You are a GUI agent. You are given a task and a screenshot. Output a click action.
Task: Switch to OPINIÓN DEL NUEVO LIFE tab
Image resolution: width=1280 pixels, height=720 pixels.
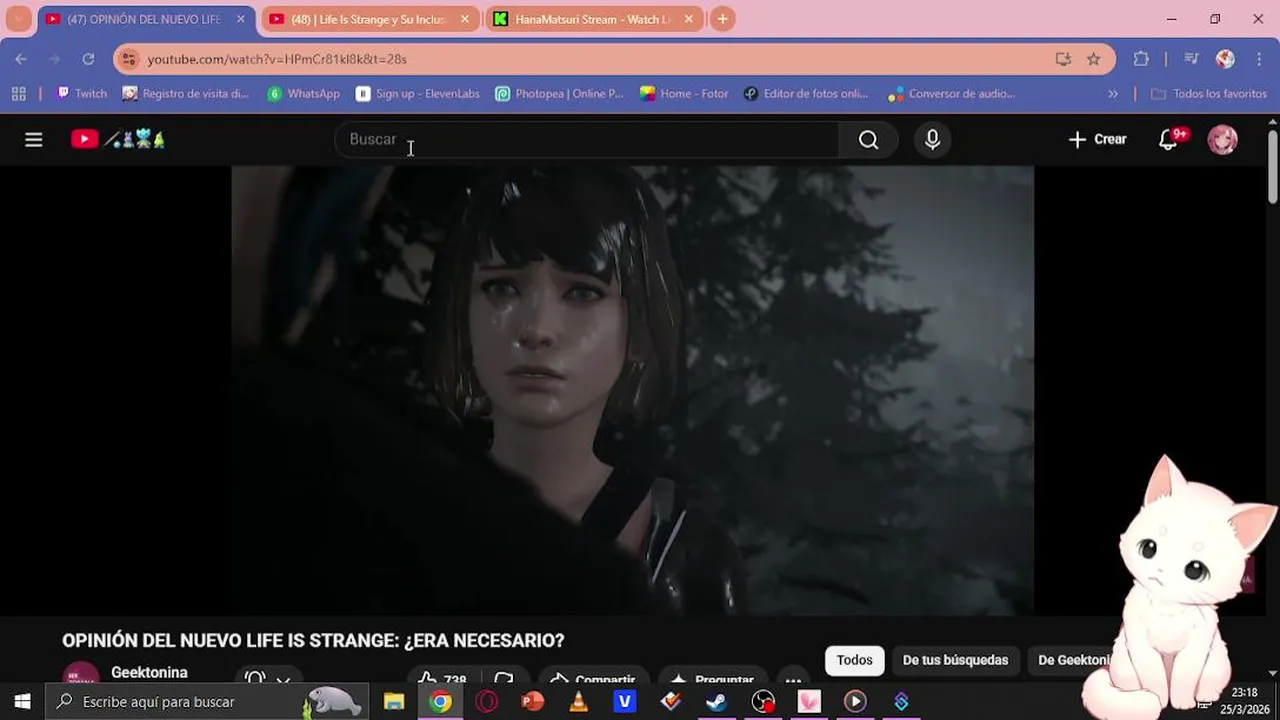[x=145, y=19]
